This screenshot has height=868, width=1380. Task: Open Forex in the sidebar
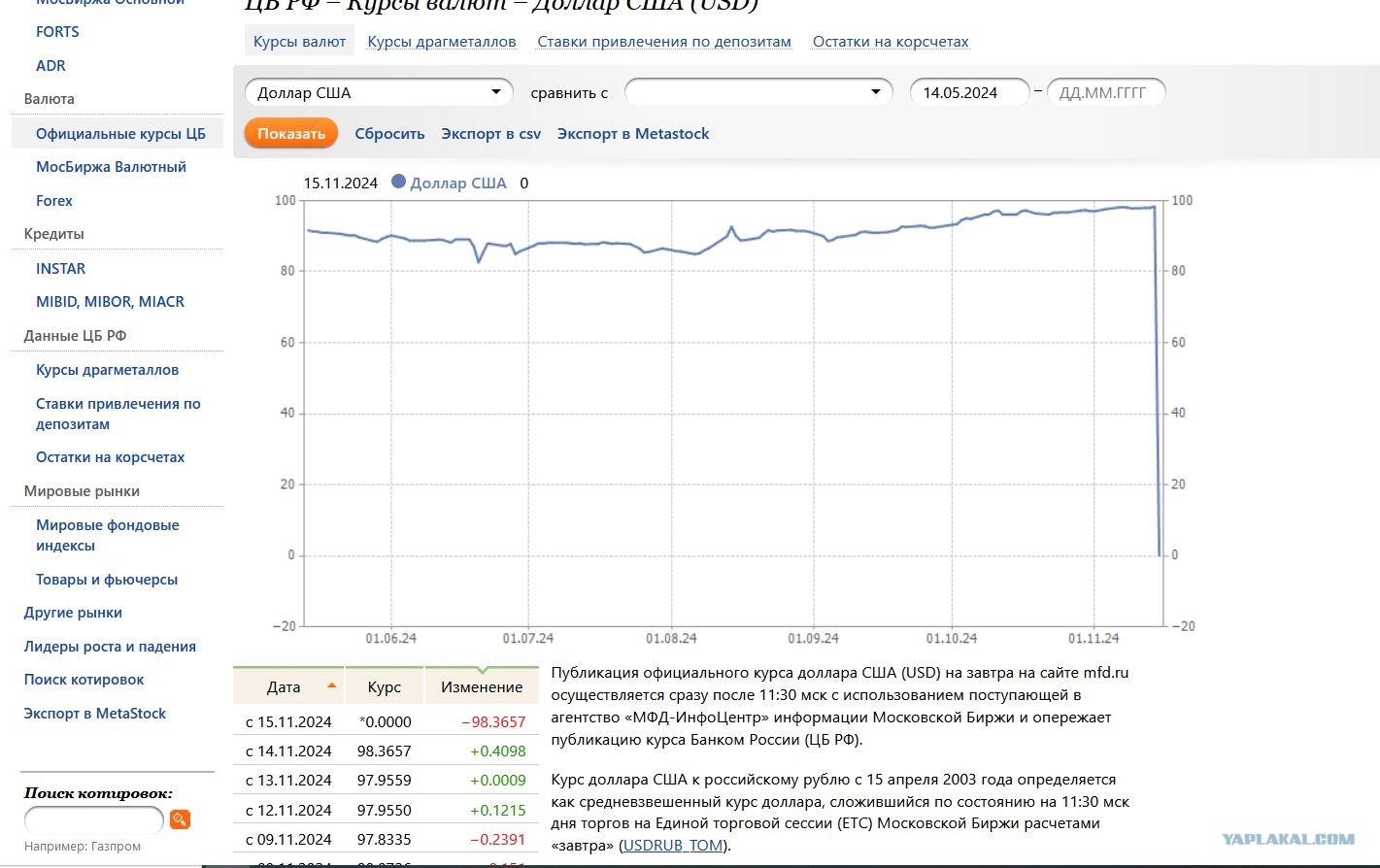click(54, 201)
